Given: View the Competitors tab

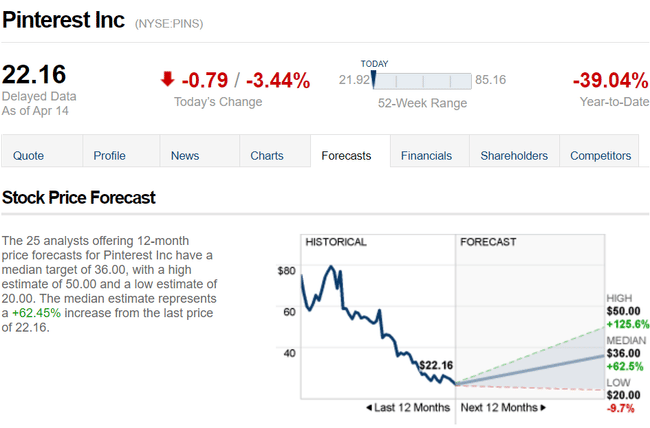Looking at the screenshot, I should pyautogui.click(x=600, y=155).
